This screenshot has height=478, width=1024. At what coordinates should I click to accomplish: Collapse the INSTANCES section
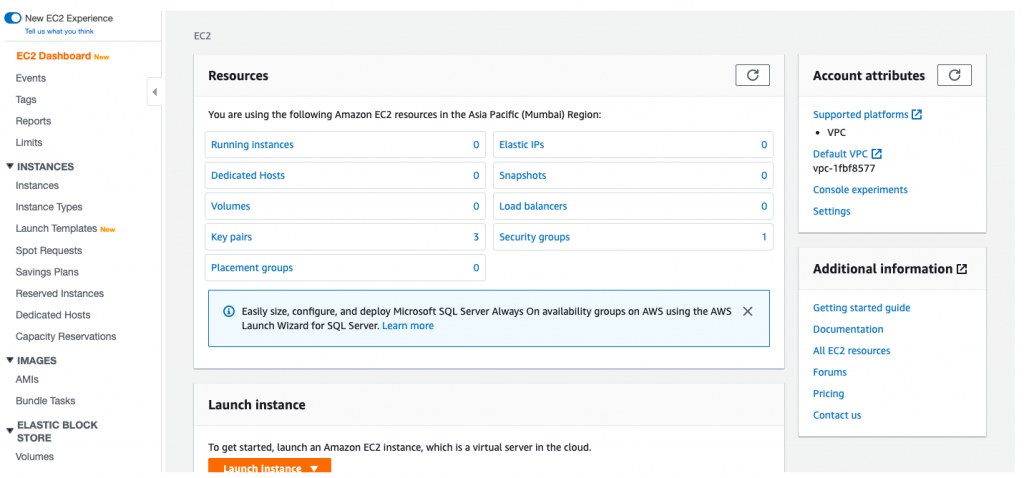(x=10, y=167)
